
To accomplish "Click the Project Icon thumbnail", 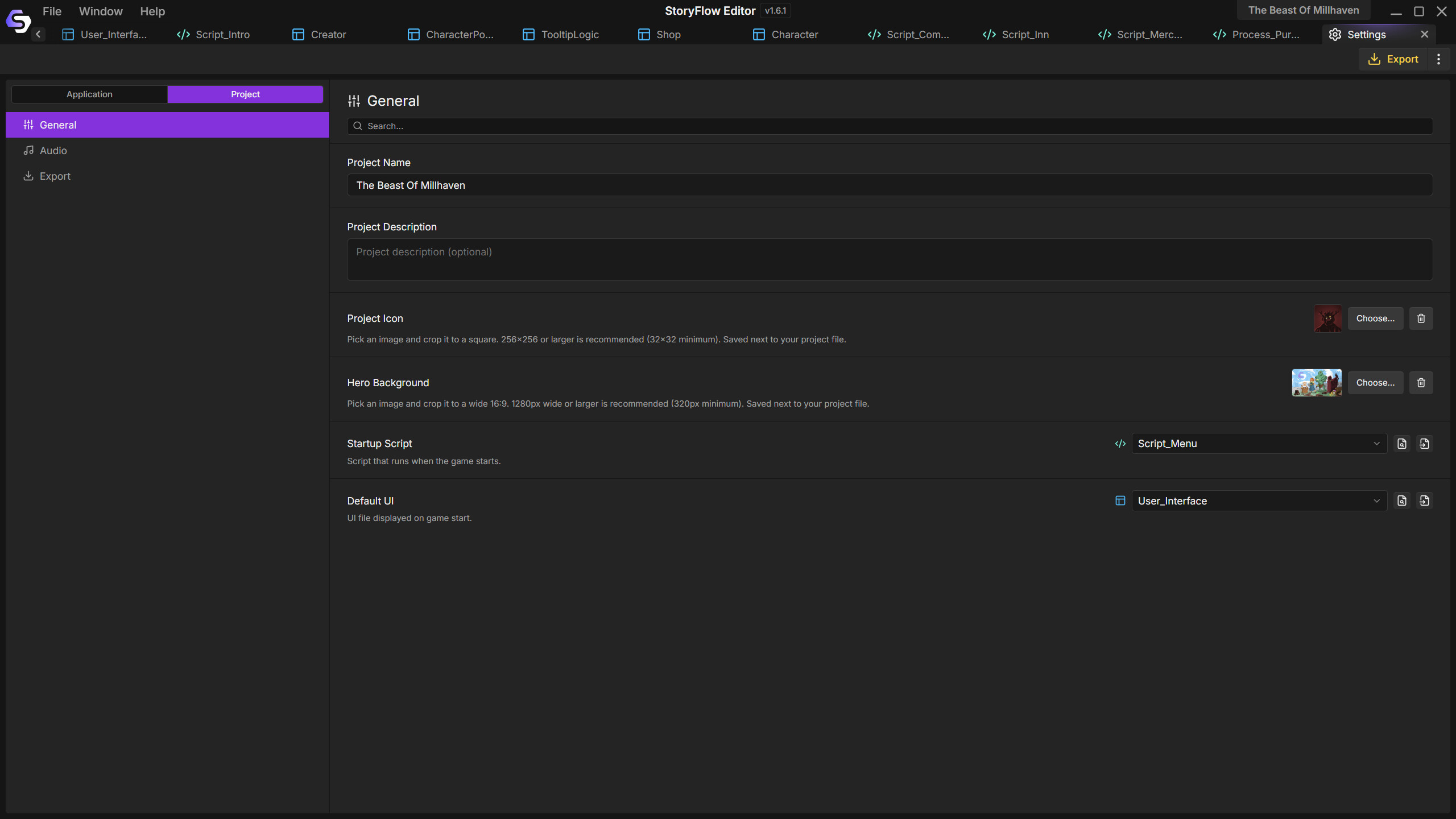I will click(1328, 318).
